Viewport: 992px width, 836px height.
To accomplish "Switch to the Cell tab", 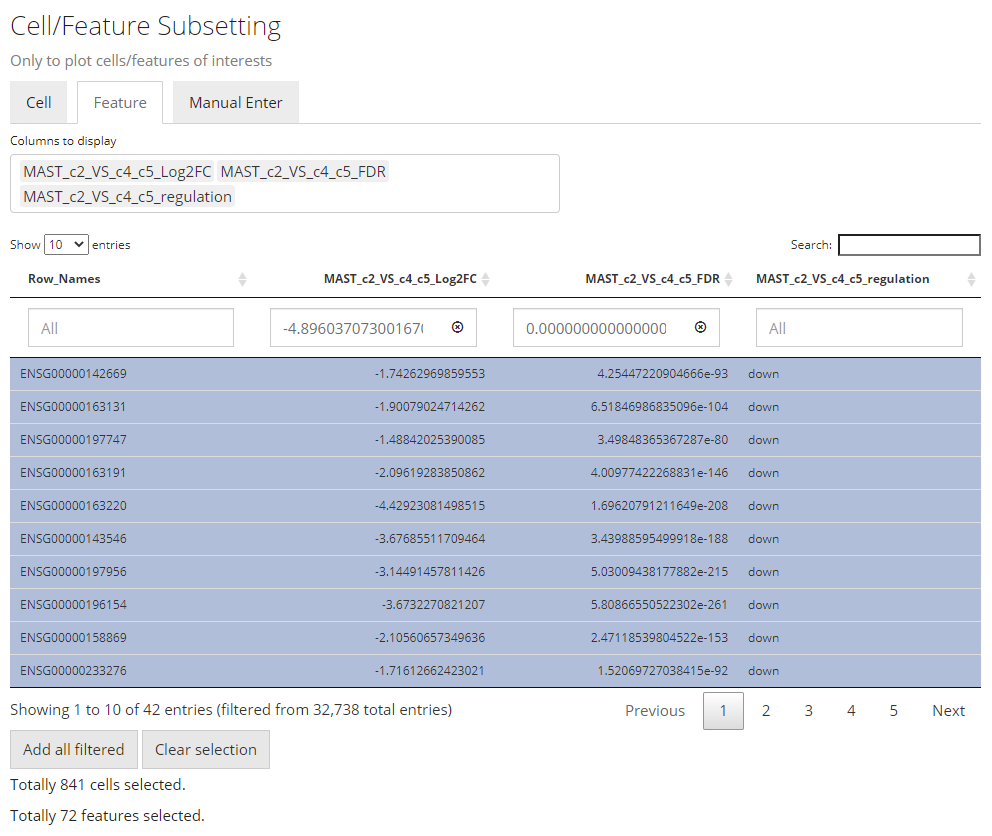I will tap(39, 102).
